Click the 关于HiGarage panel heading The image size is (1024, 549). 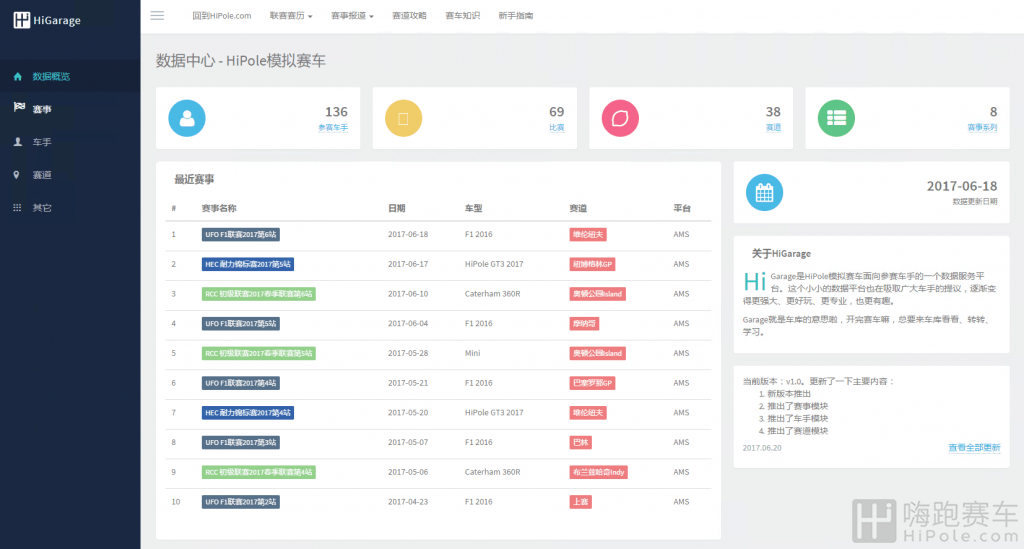click(781, 254)
